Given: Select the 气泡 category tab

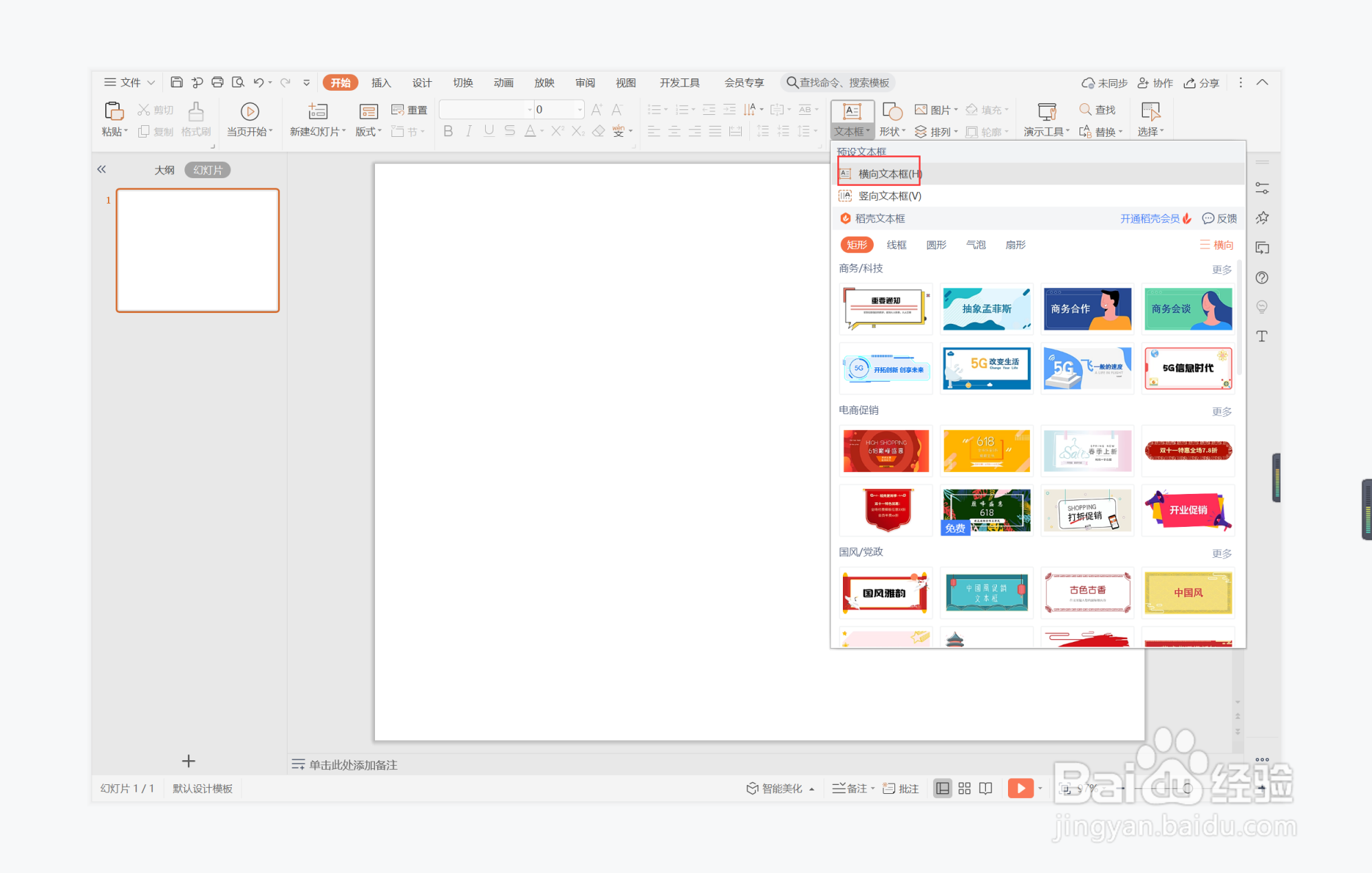Looking at the screenshot, I should click(x=976, y=245).
